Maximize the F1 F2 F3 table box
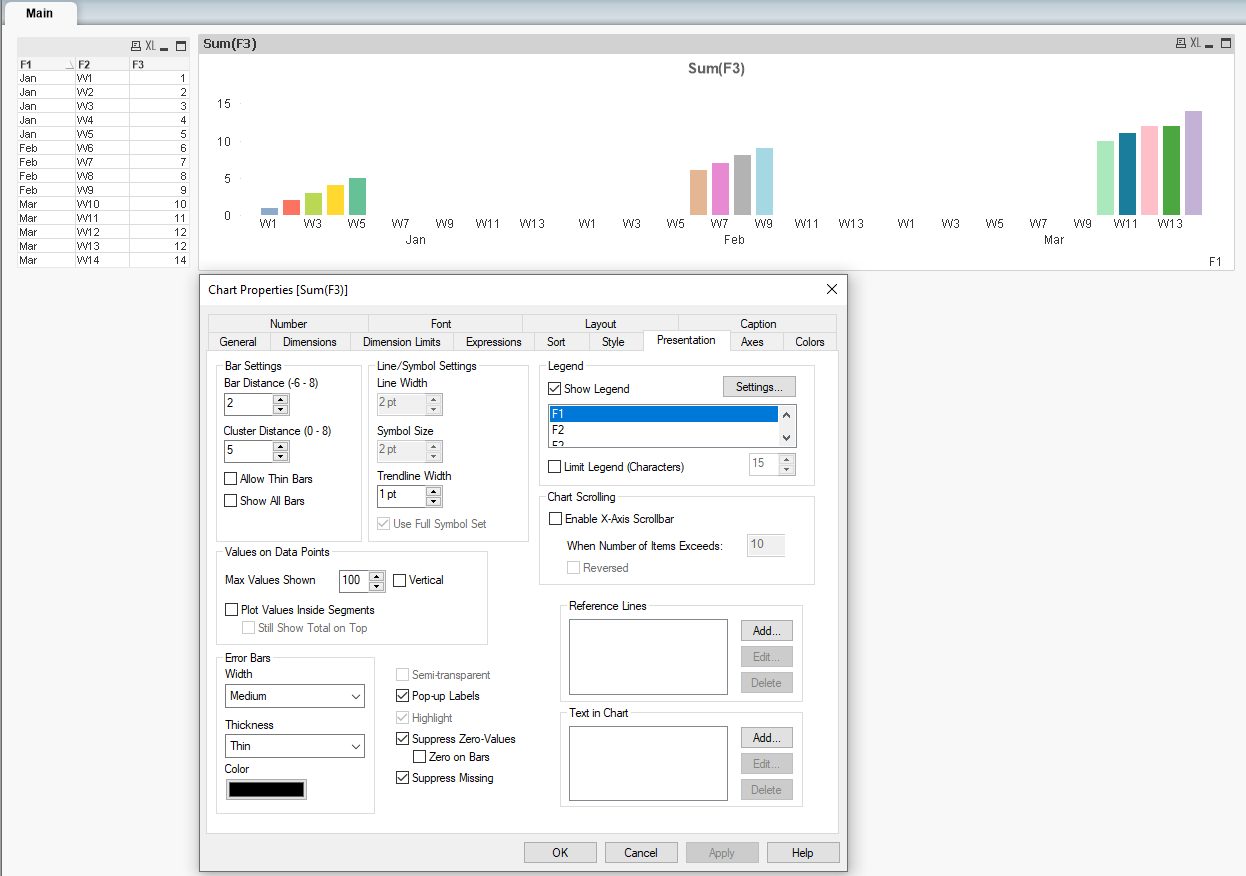This screenshot has height=876, width=1246. coord(181,46)
